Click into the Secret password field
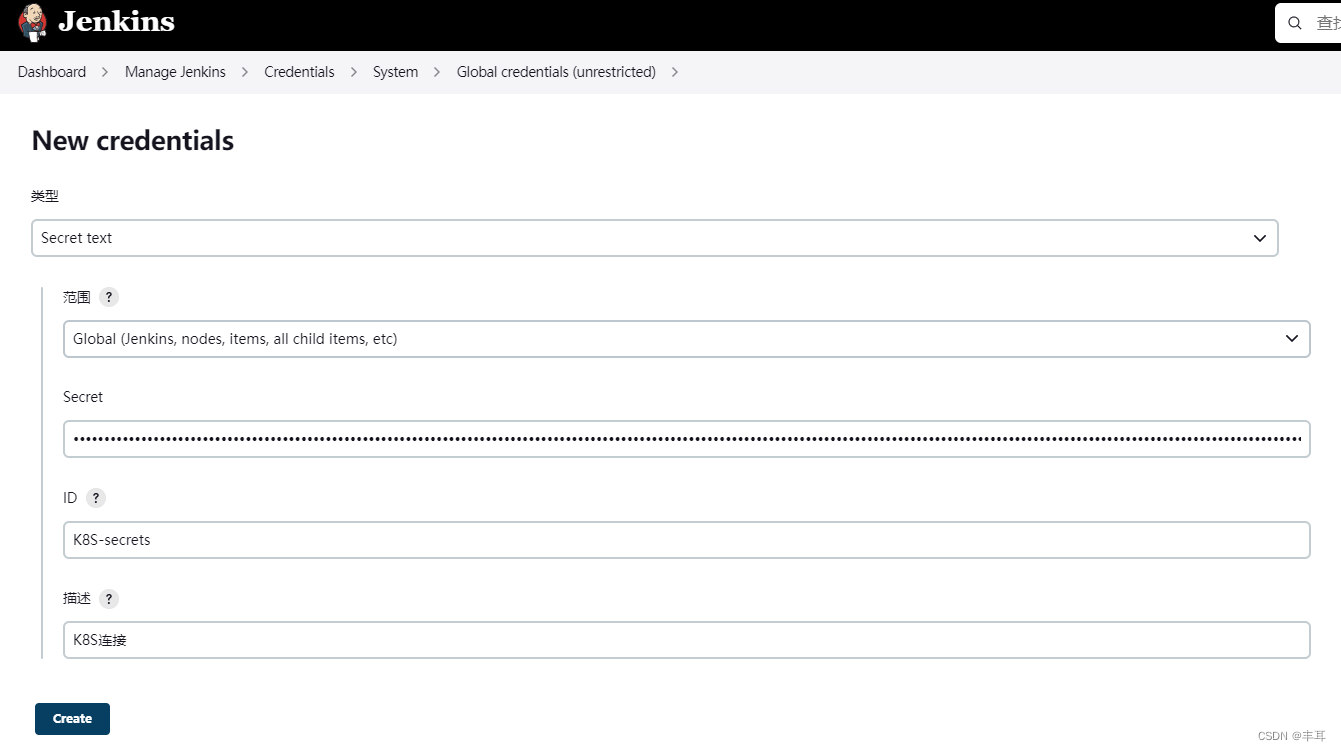The width and height of the screenshot is (1341, 751). pyautogui.click(x=686, y=439)
